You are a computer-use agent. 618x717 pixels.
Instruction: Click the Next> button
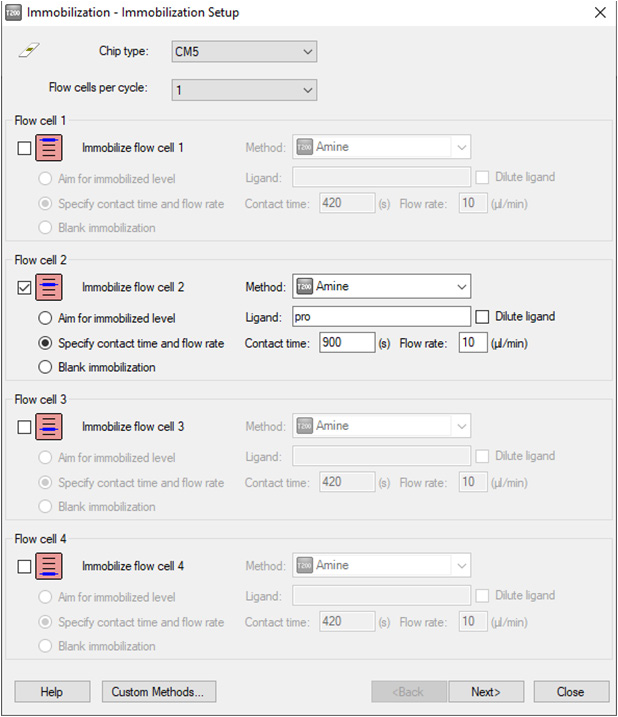pos(485,692)
